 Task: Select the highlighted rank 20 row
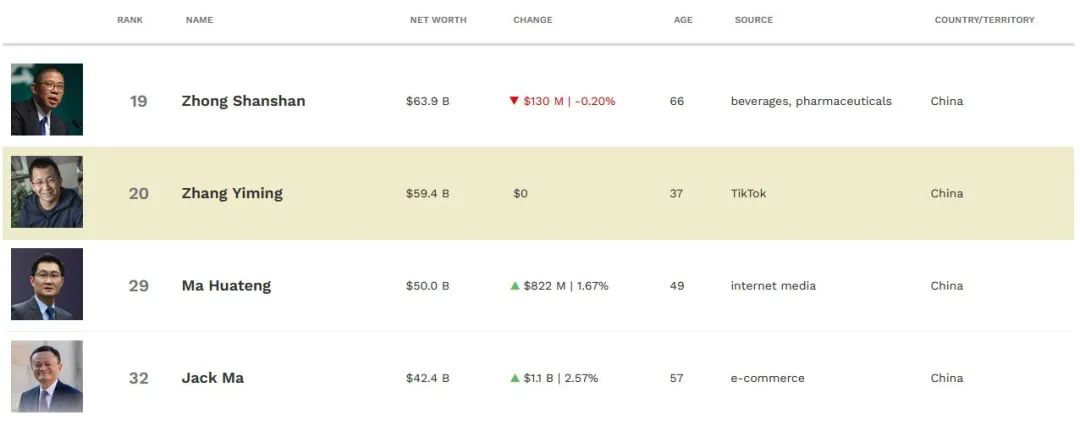pyautogui.click(x=538, y=193)
